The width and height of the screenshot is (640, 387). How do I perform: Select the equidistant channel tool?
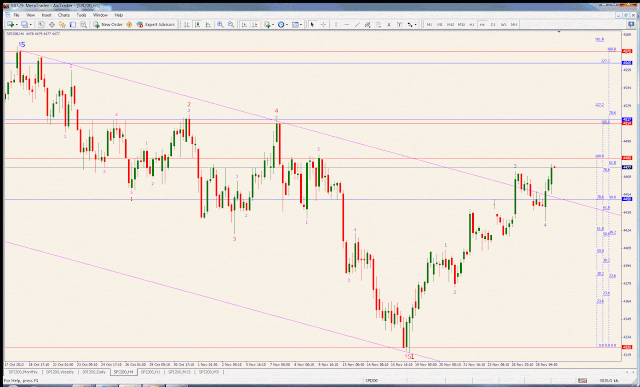click(368, 24)
